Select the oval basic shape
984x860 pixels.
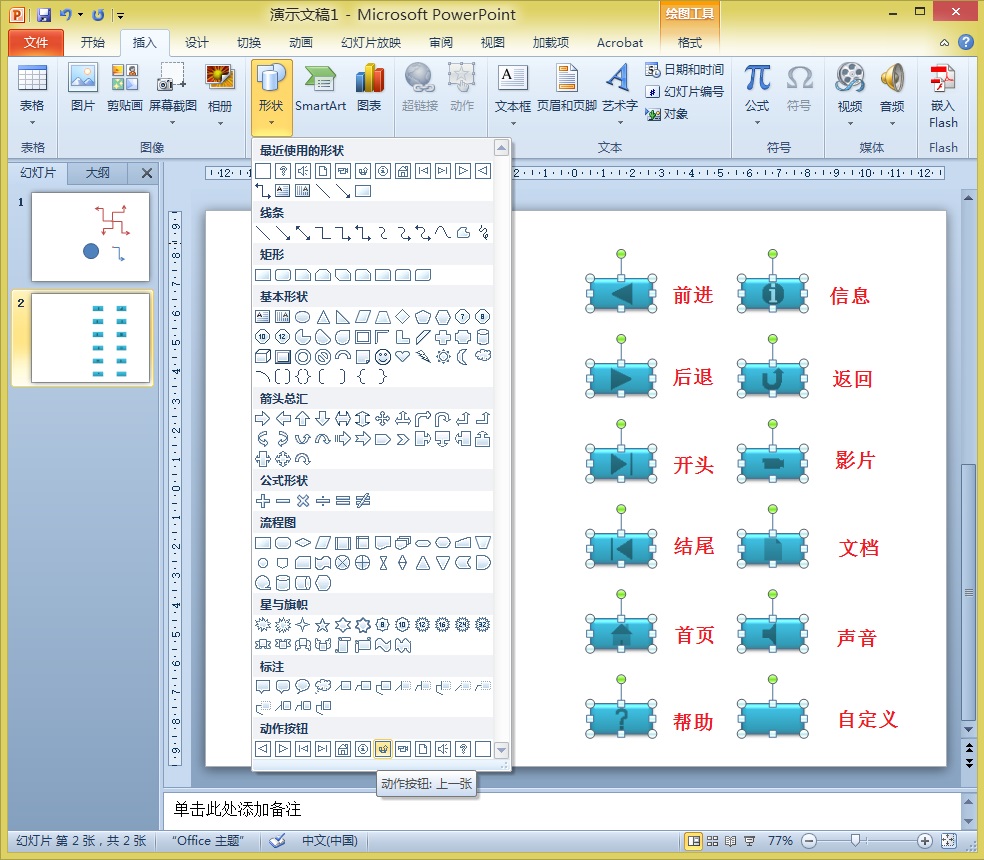[x=302, y=317]
